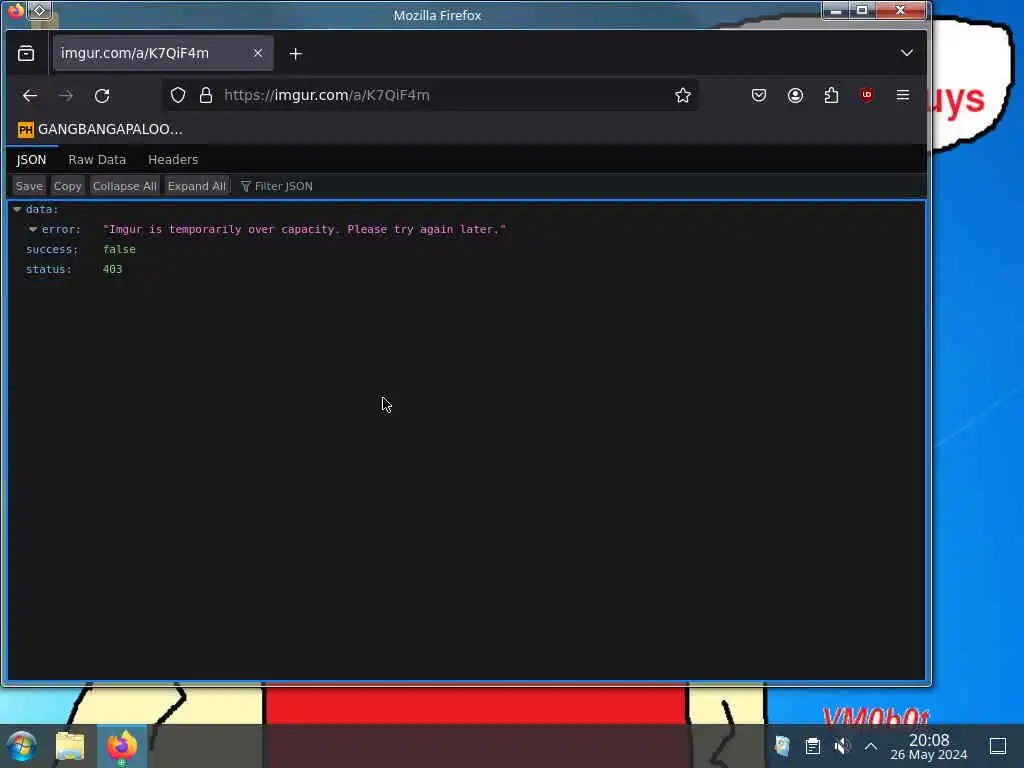Open tracking protection shield icon
The width and height of the screenshot is (1024, 768).
pyautogui.click(x=178, y=95)
